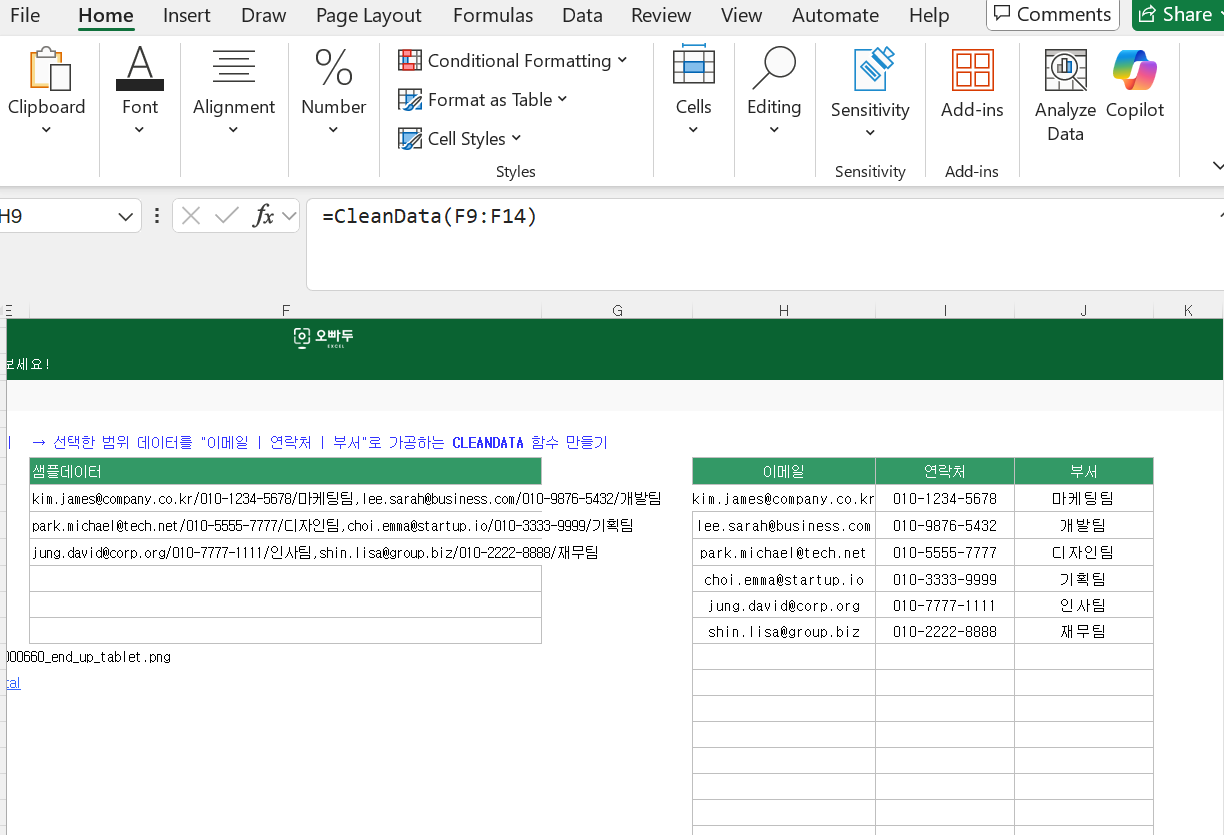Screen dimensions: 1224x835
Task: Click the Share button
Action: (x=1176, y=14)
